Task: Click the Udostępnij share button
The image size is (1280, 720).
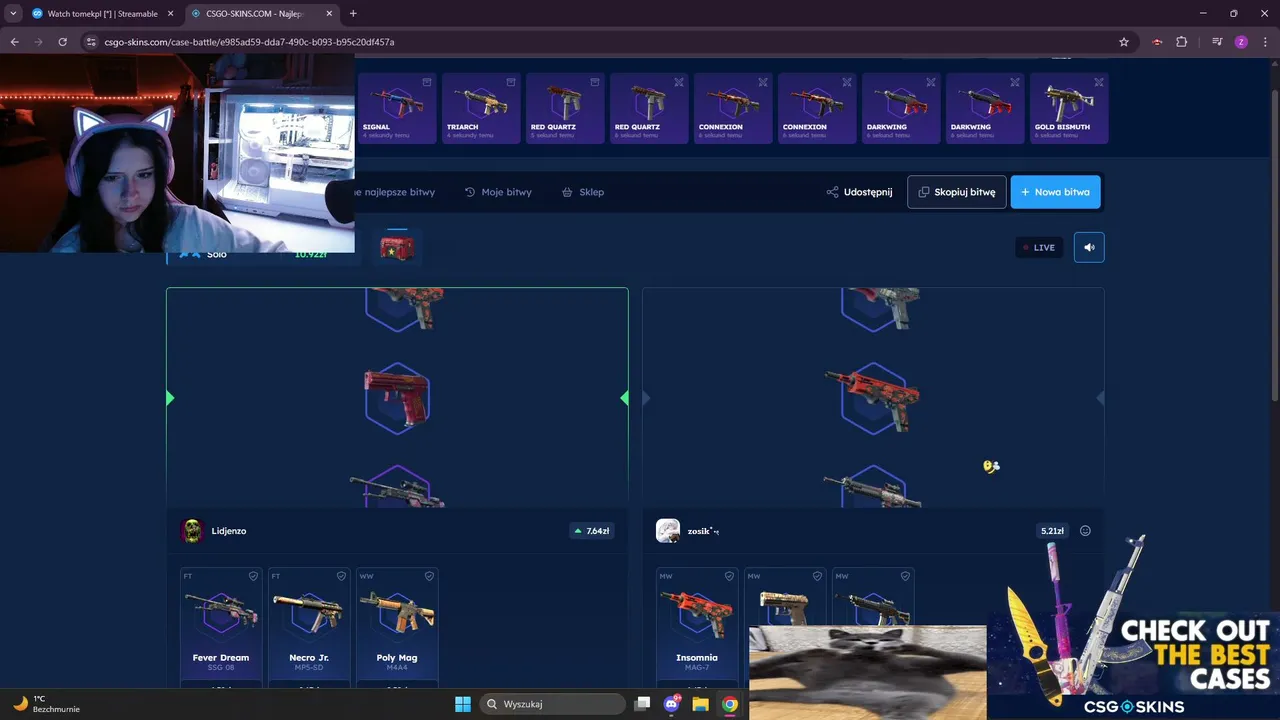Action: [859, 192]
